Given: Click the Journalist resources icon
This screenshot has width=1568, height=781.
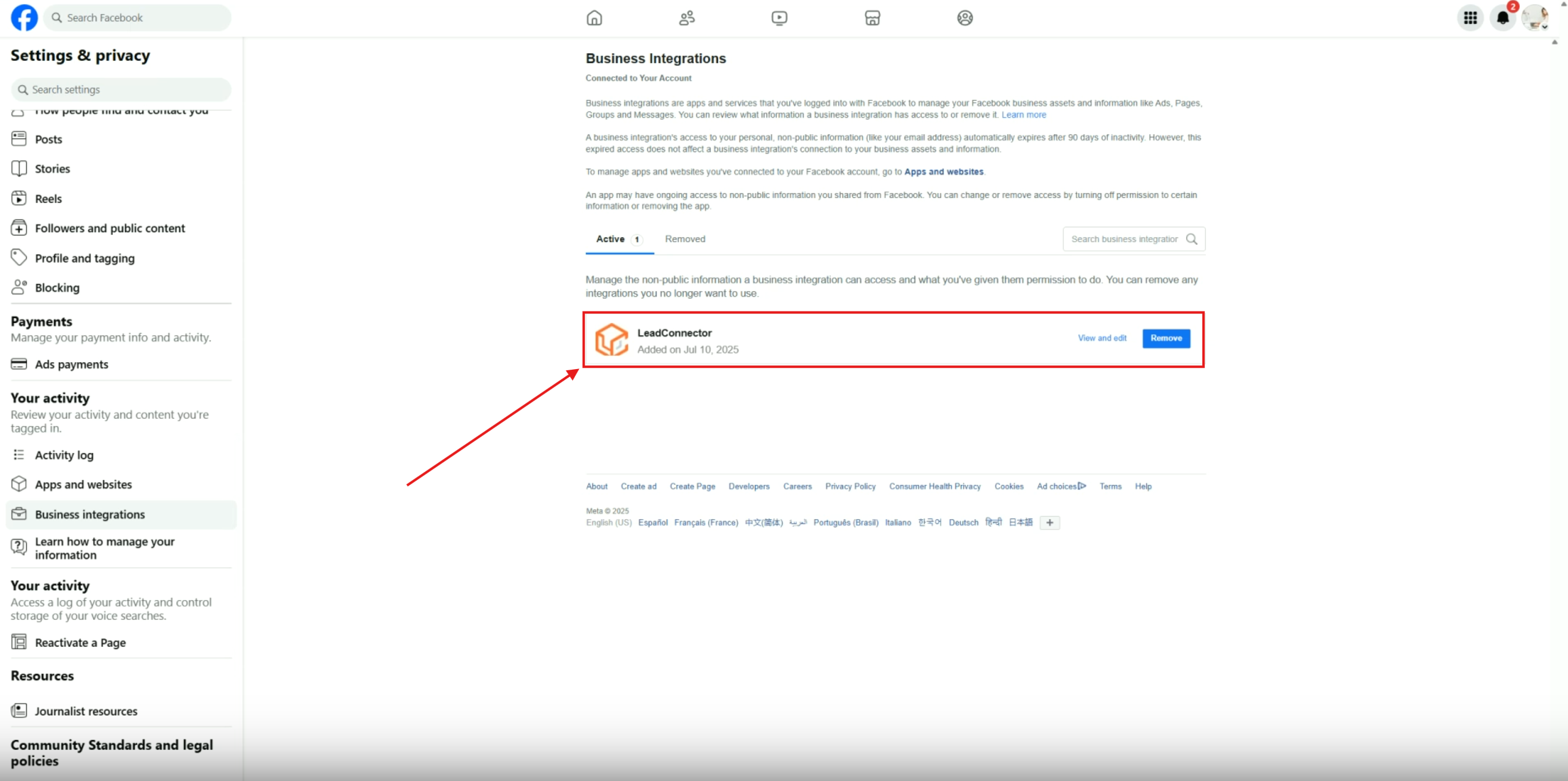Looking at the screenshot, I should click(x=19, y=711).
